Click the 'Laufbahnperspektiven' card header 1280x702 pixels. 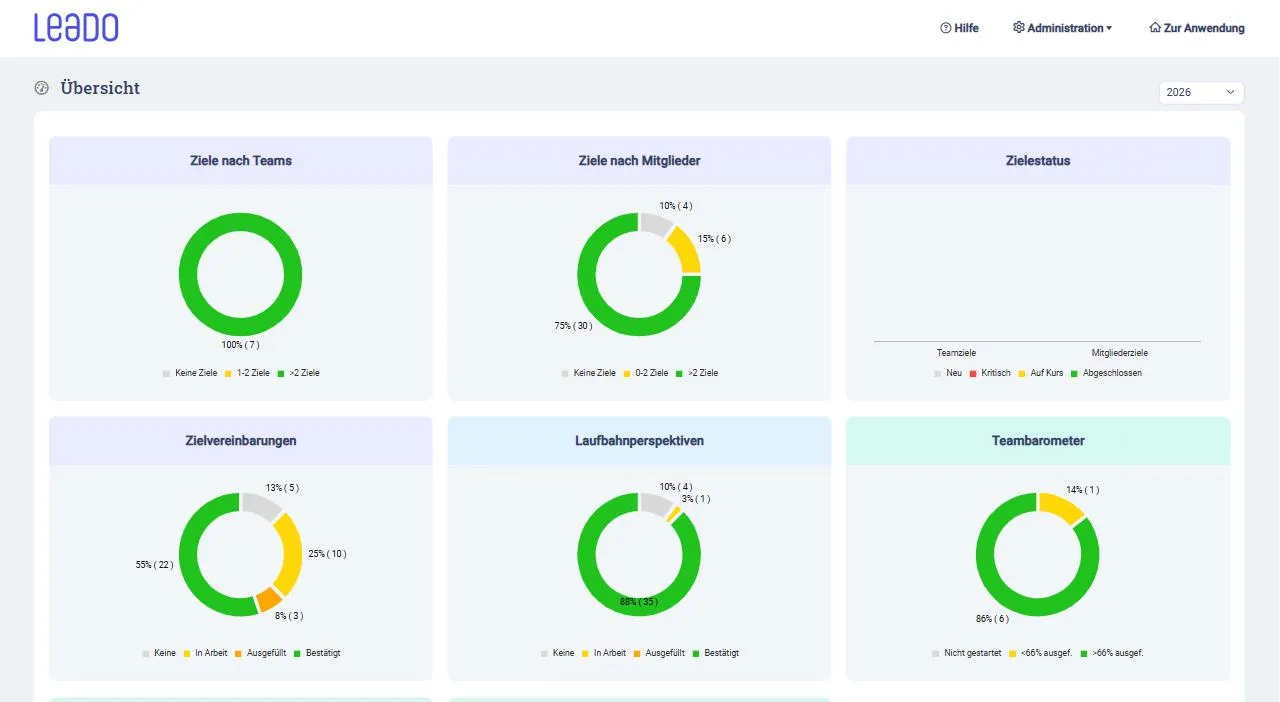coord(639,440)
